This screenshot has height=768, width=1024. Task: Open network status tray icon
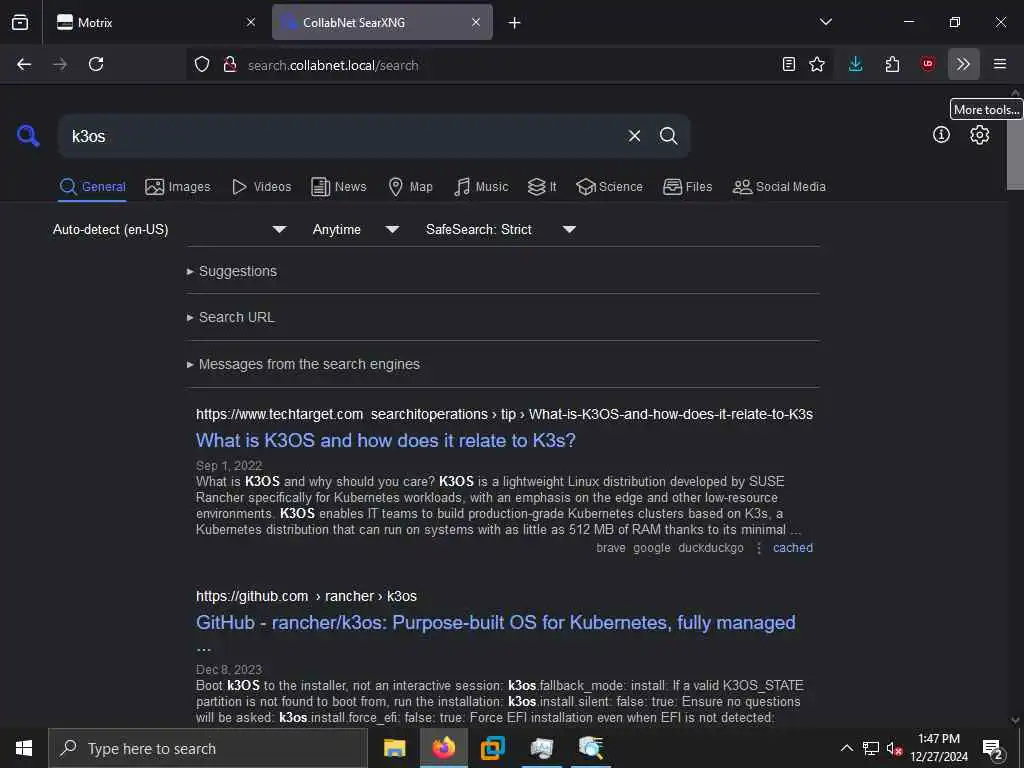871,748
